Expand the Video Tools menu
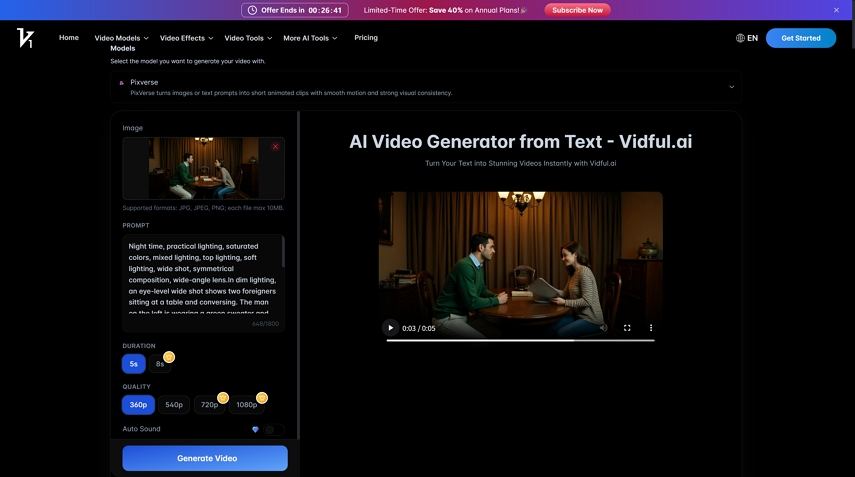855x477 pixels. pyautogui.click(x=248, y=38)
